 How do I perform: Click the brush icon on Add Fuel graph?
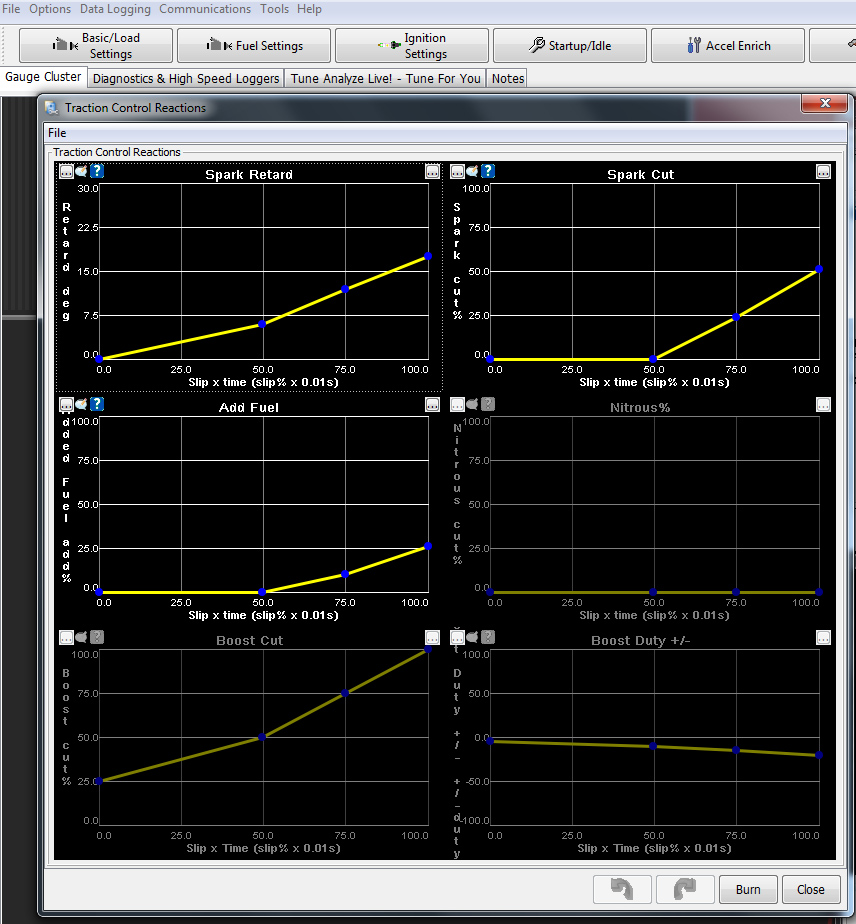81,404
